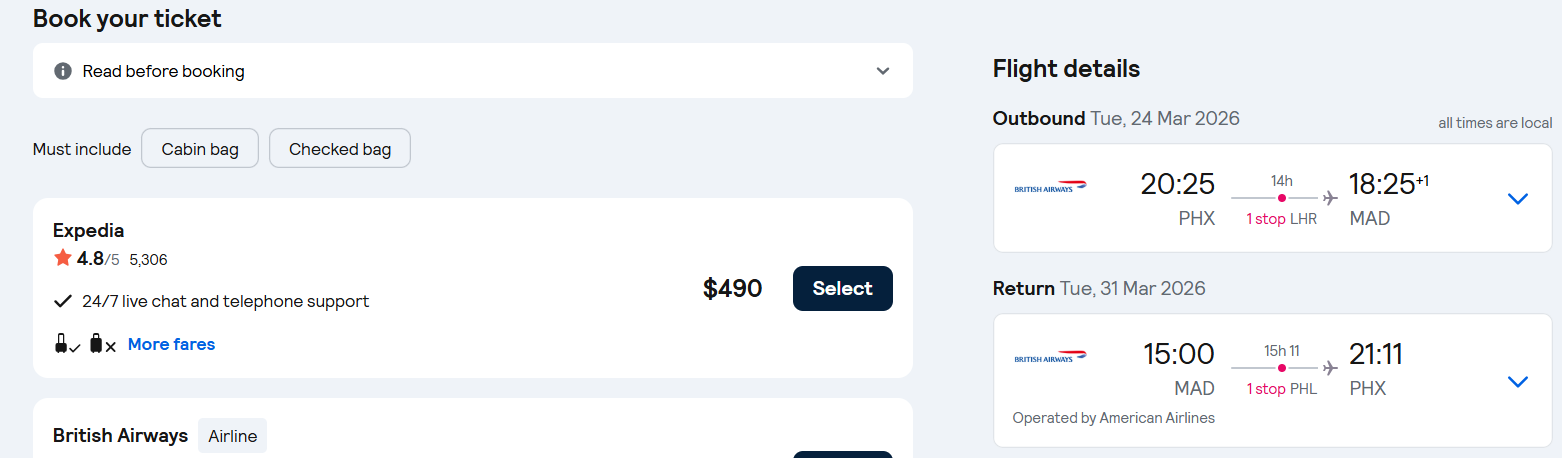Click the checkmark icon by 24/7 live chat
The image size is (1562, 458).
click(63, 301)
